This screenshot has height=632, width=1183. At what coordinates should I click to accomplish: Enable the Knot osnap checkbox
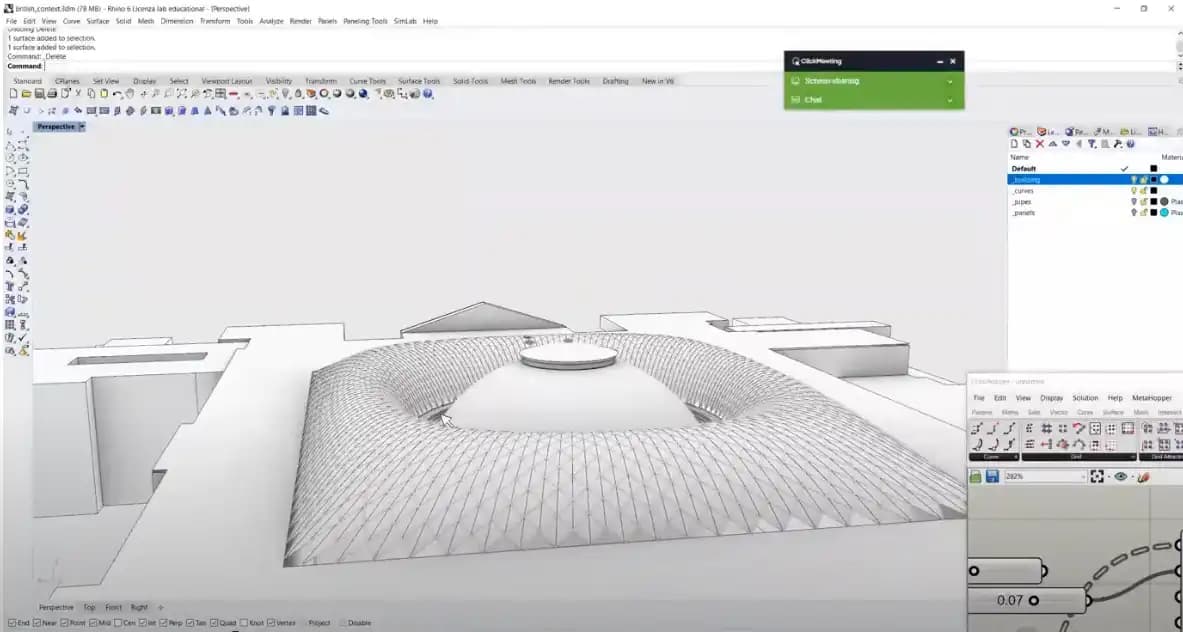(244, 623)
